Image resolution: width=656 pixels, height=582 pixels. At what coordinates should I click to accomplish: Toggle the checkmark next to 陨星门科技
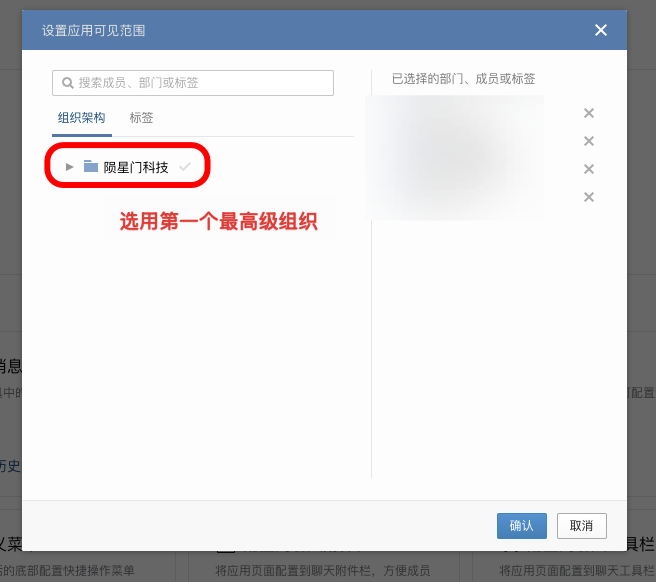tap(184, 167)
